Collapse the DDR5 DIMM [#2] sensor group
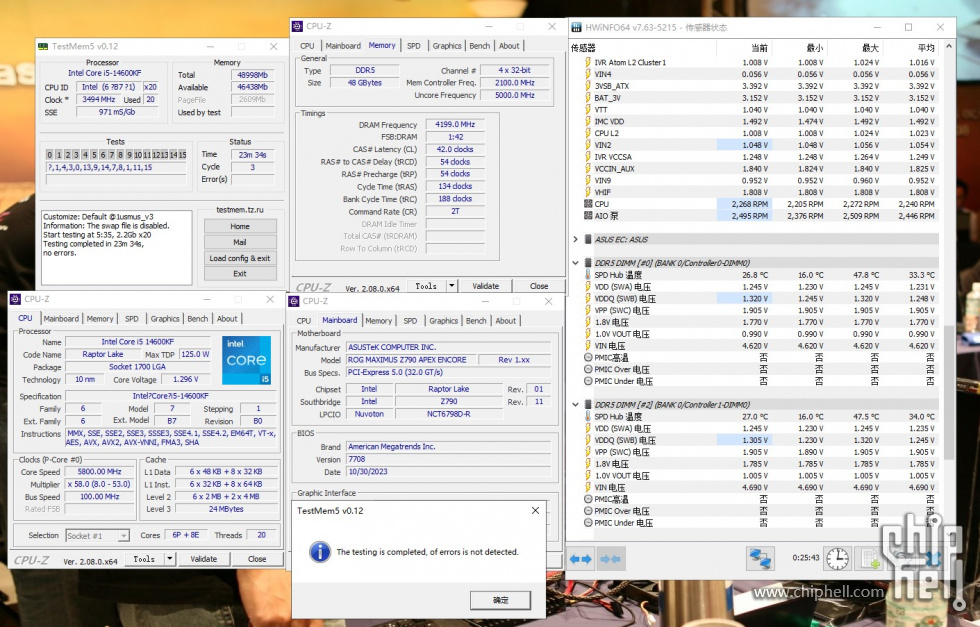This screenshot has height=627, width=980. coord(575,404)
